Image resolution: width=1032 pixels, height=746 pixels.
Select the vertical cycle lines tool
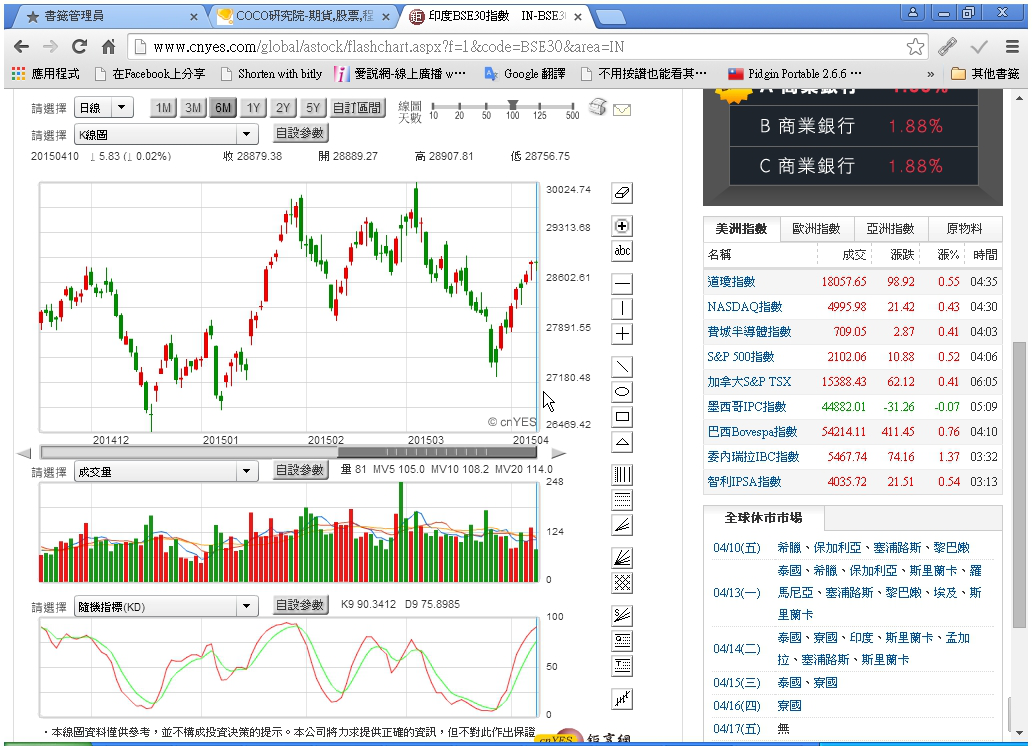[x=622, y=475]
